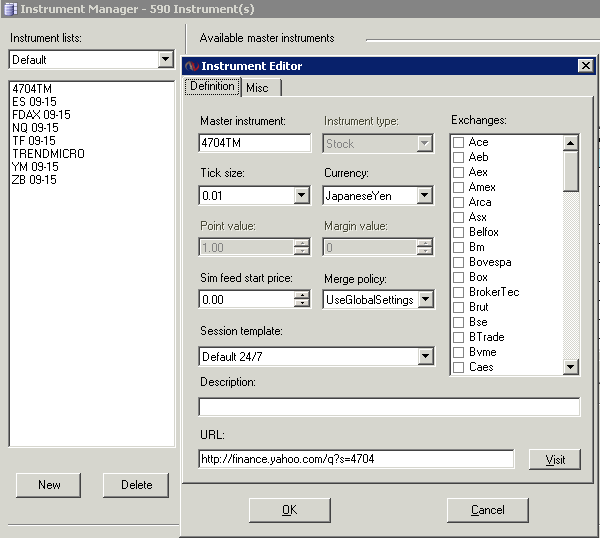Check the Aeb exchange checkbox

458,157
